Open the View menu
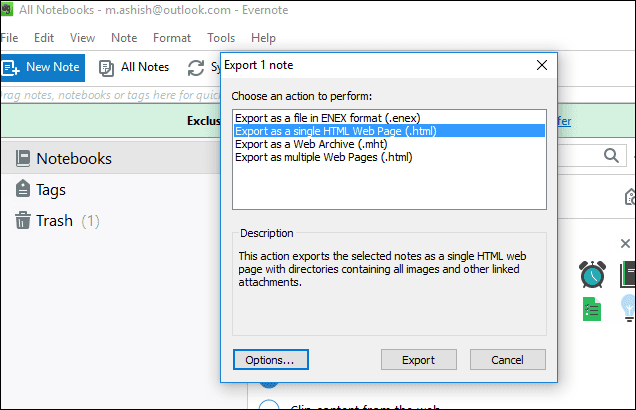 [x=82, y=38]
